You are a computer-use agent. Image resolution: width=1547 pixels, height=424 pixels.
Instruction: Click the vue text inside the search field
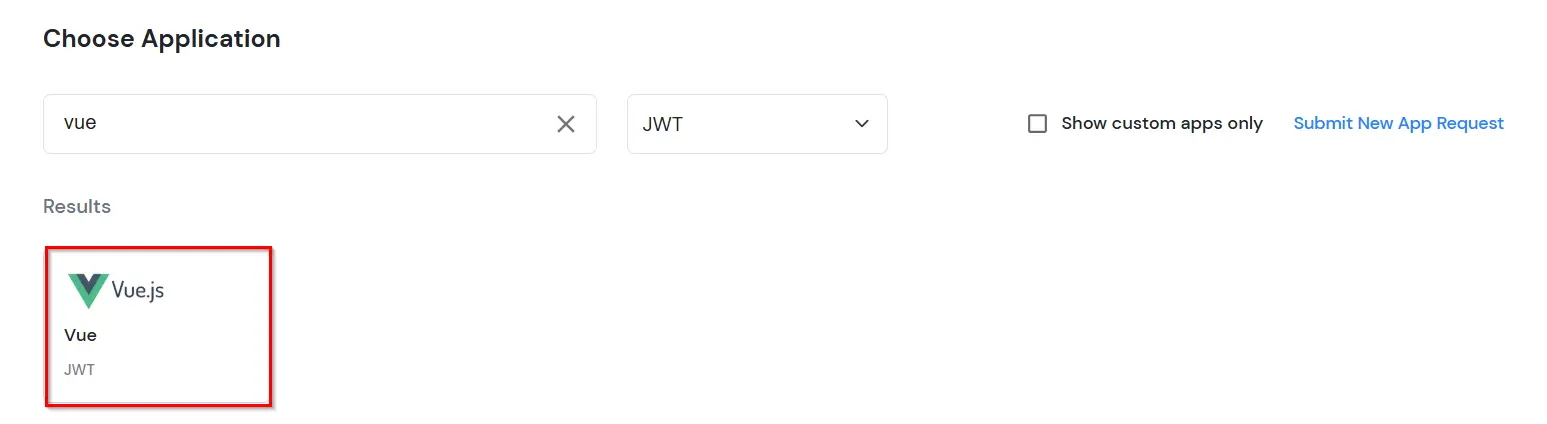click(79, 124)
